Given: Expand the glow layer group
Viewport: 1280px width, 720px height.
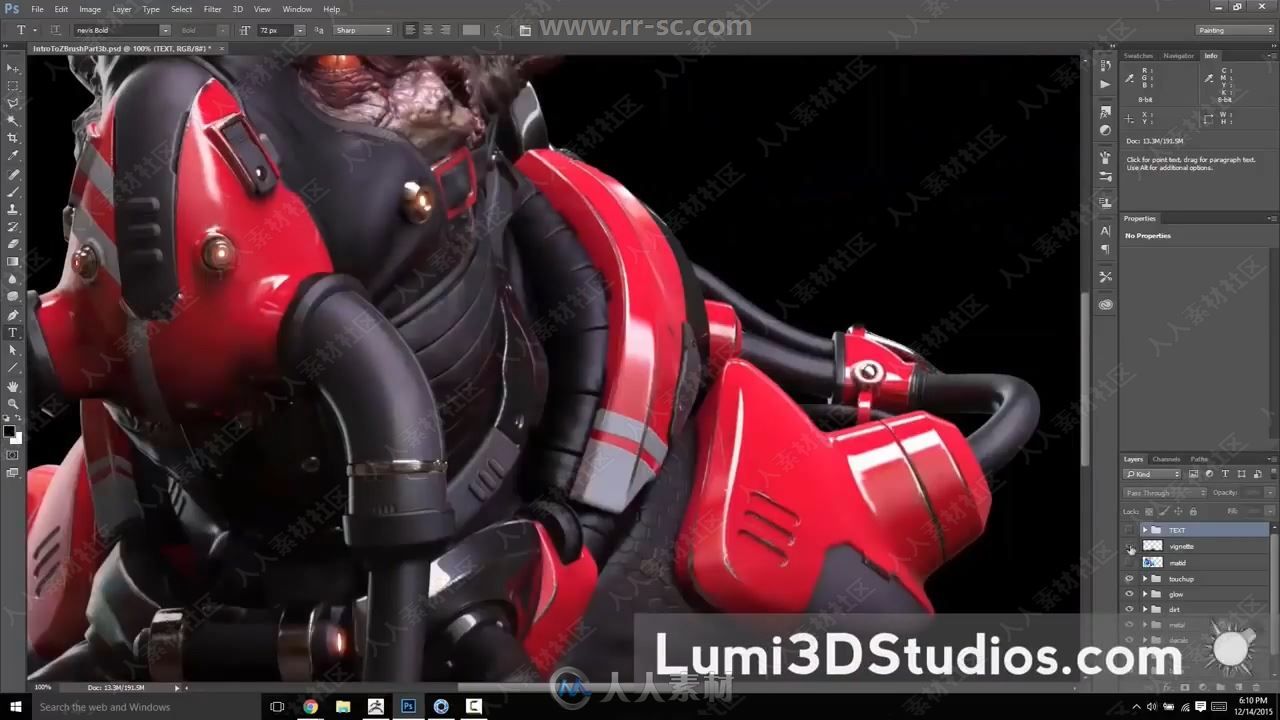Looking at the screenshot, I should click(1145, 594).
